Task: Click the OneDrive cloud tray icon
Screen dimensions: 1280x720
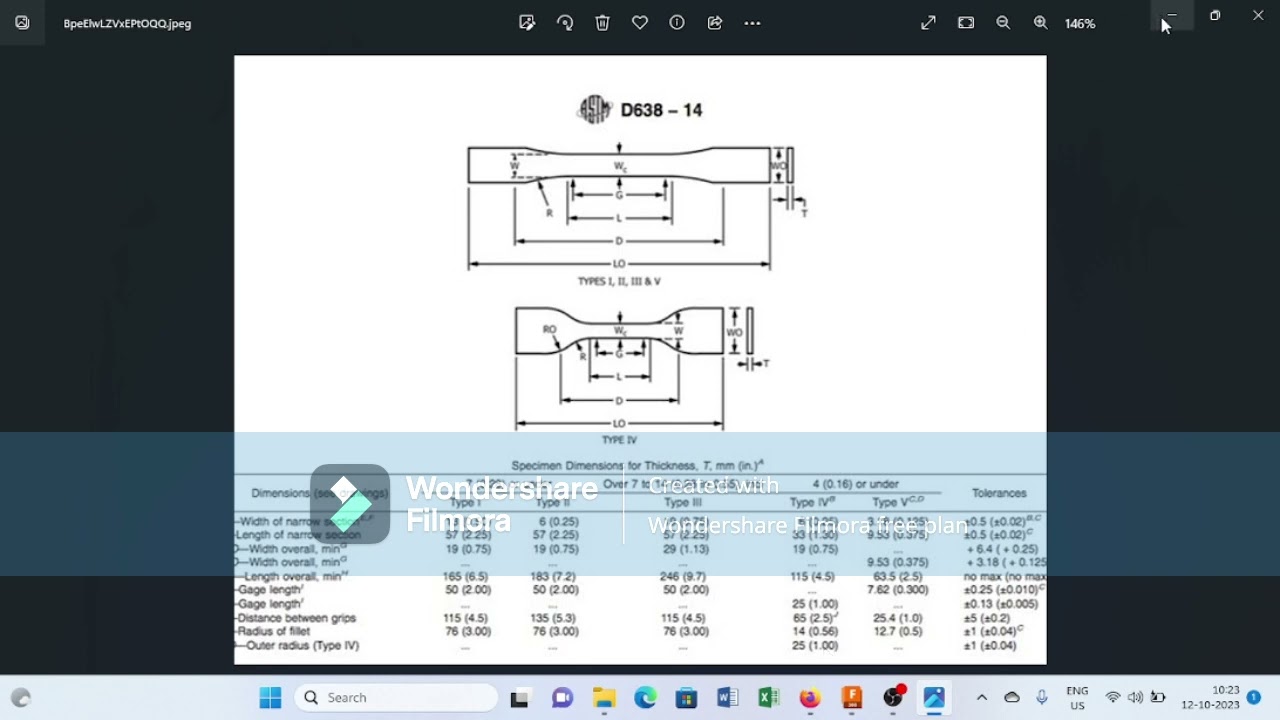Action: tap(1012, 698)
